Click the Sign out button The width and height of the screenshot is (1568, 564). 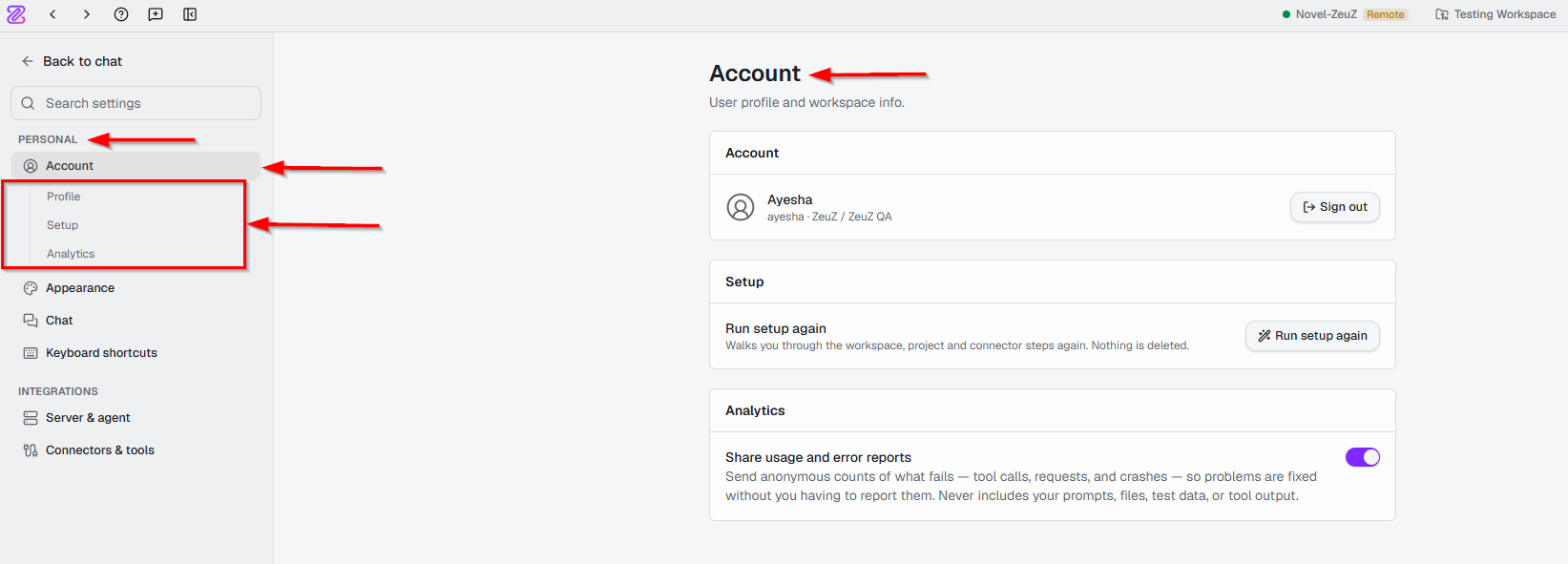[1335, 207]
